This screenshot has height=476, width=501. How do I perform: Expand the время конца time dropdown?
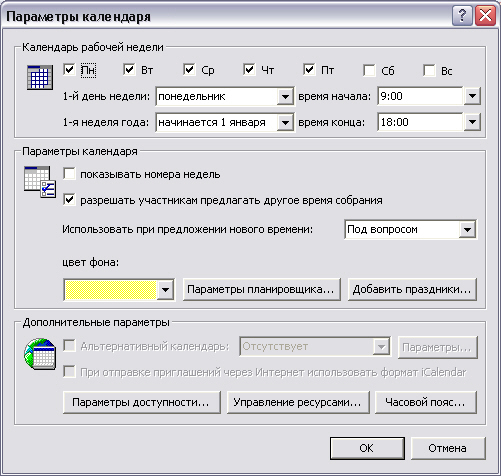tap(472, 122)
